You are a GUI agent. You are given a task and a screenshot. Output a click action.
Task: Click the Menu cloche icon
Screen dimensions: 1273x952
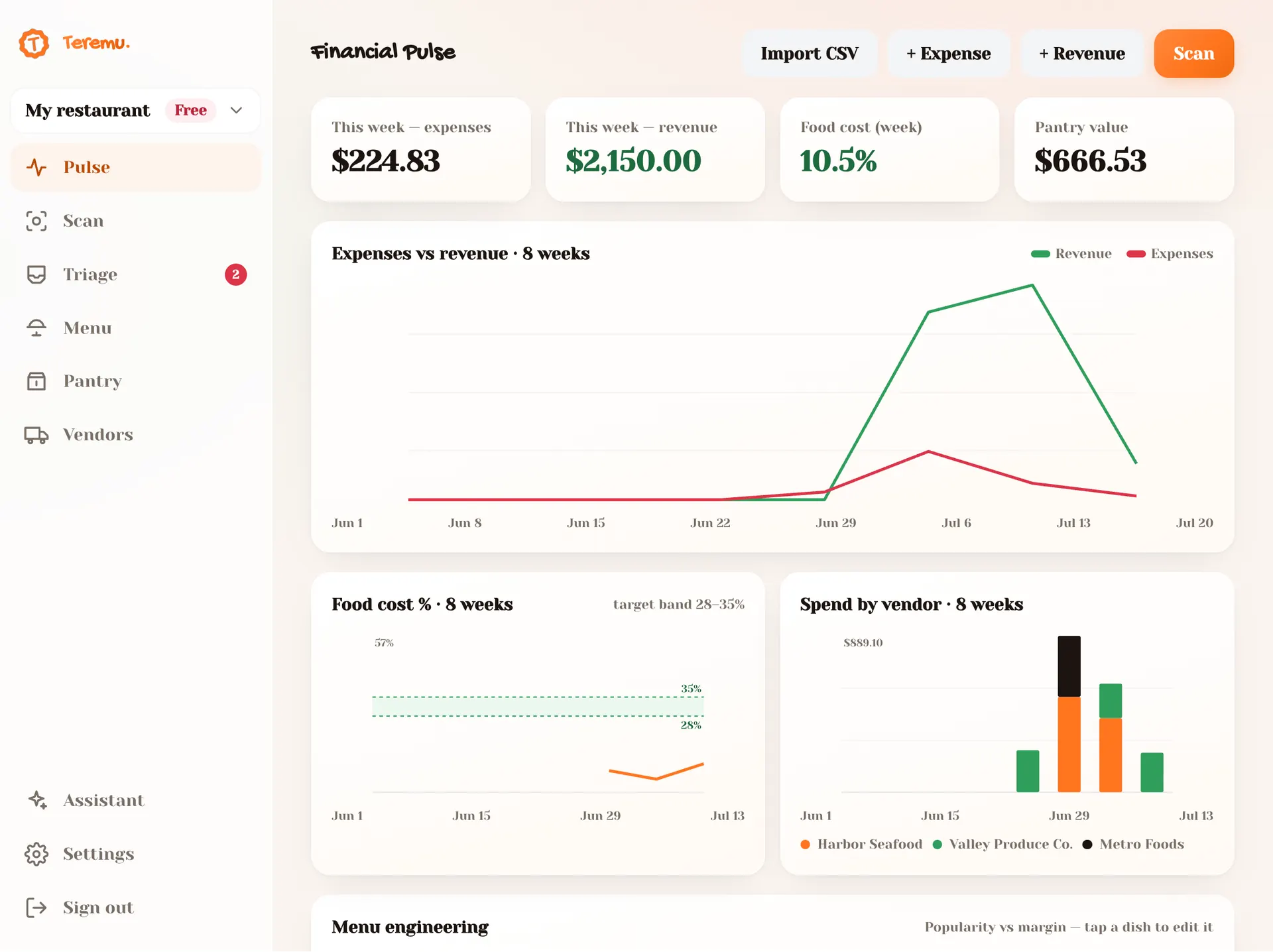pyautogui.click(x=36, y=327)
